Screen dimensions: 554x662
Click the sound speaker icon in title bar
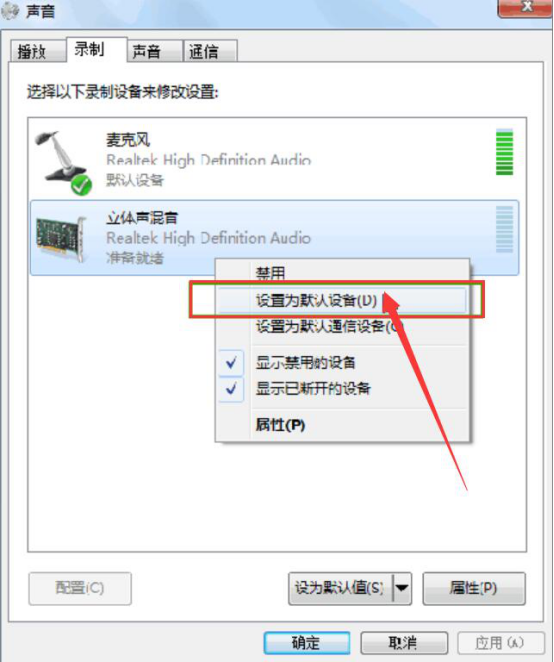[x=10, y=11]
